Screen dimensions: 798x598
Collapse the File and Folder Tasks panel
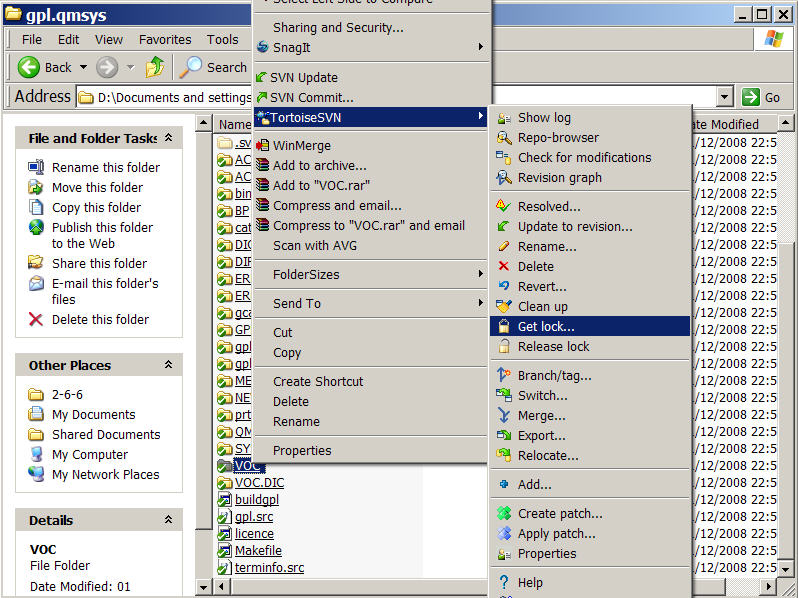coord(168,138)
